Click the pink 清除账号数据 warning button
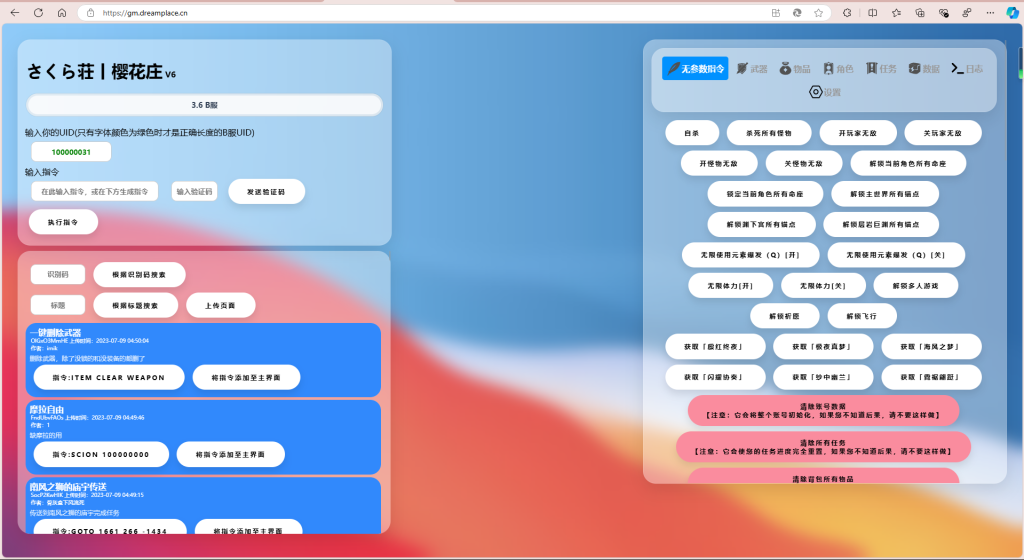Screen dimensions: 1024x560 tap(824, 411)
